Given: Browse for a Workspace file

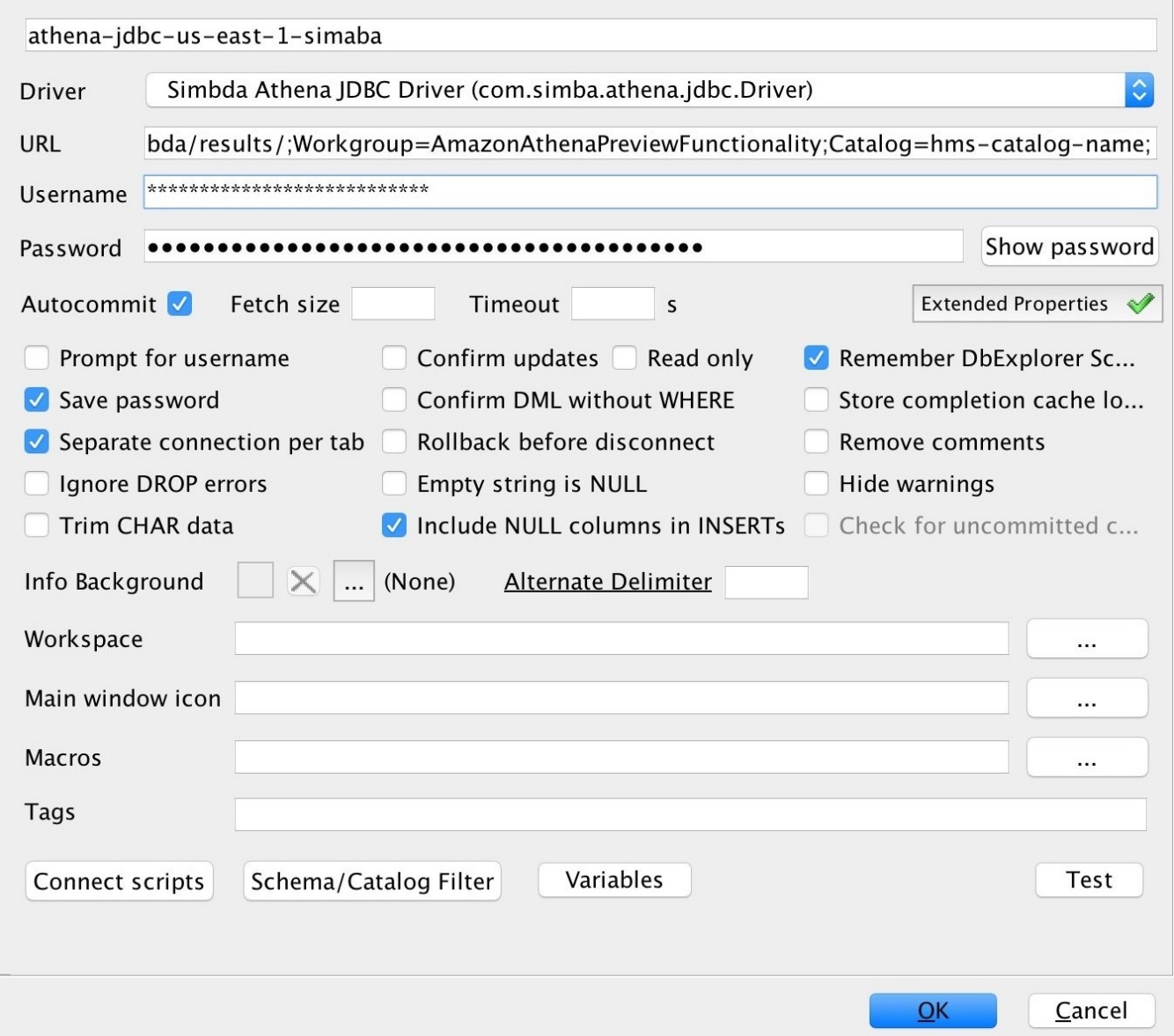Looking at the screenshot, I should click(1088, 639).
